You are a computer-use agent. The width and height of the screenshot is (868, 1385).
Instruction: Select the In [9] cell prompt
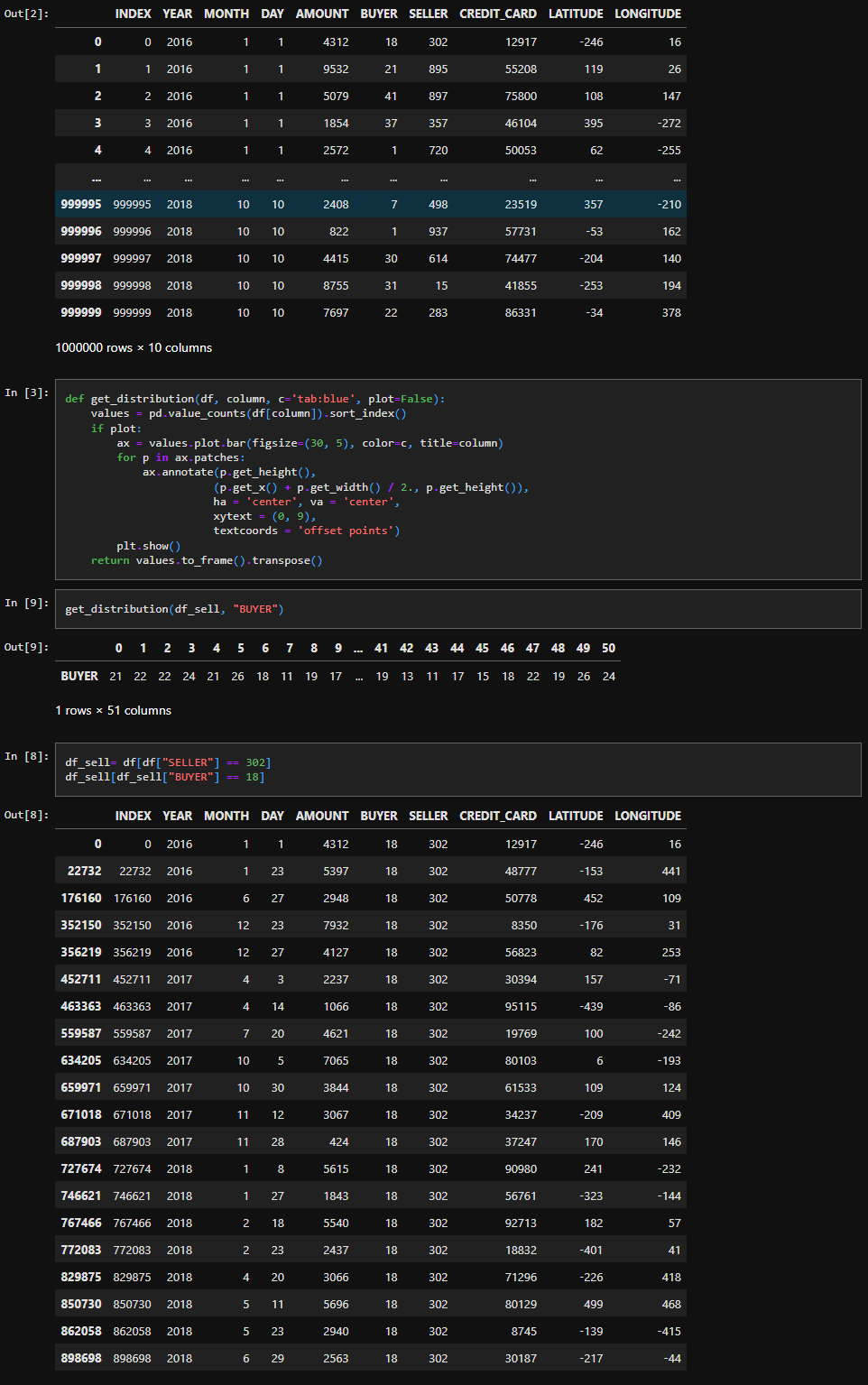tap(26, 603)
